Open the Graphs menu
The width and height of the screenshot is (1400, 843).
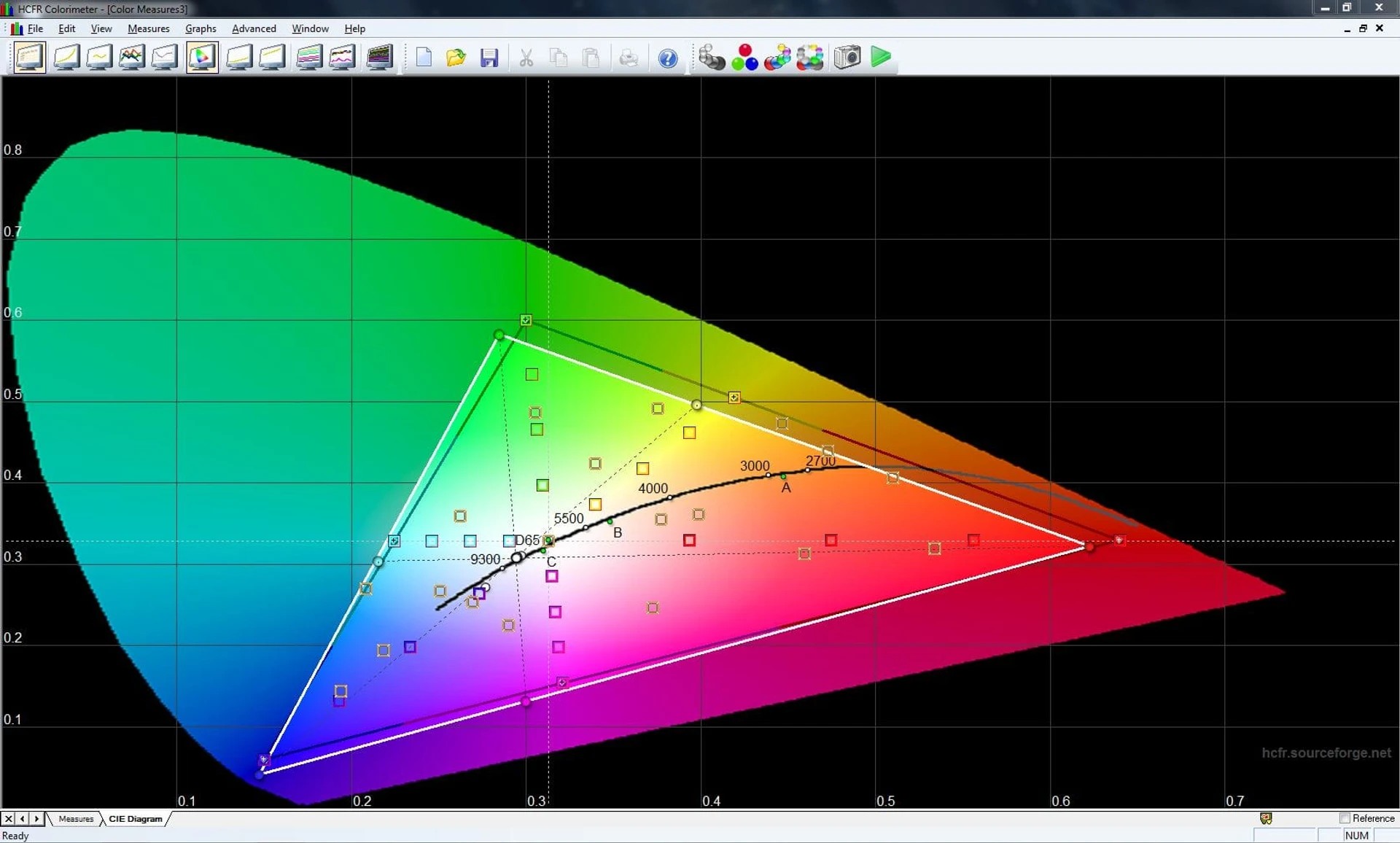pyautogui.click(x=201, y=28)
